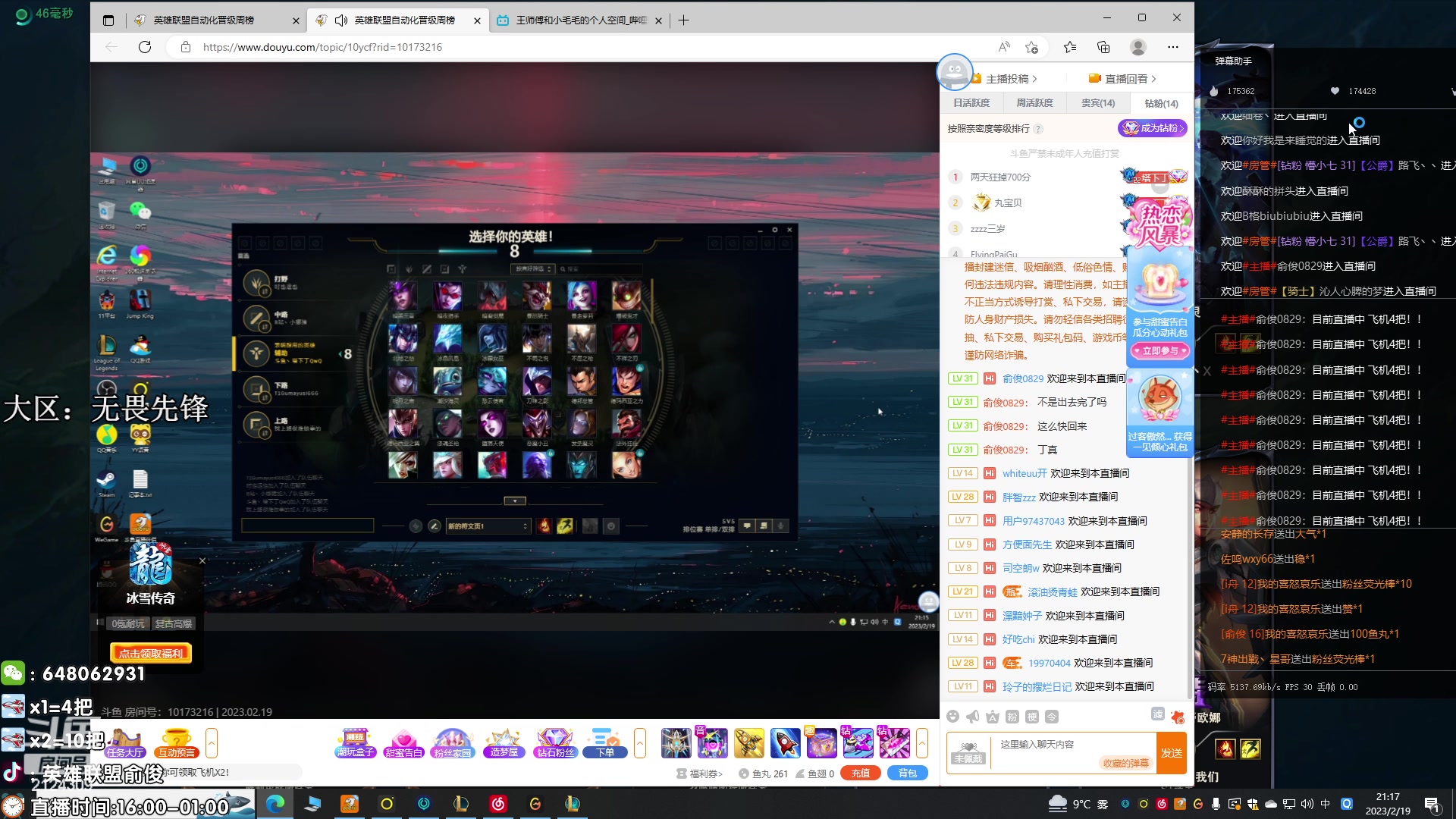Open the Edge settings and more menu
The width and height of the screenshot is (1456, 819).
point(1173,47)
